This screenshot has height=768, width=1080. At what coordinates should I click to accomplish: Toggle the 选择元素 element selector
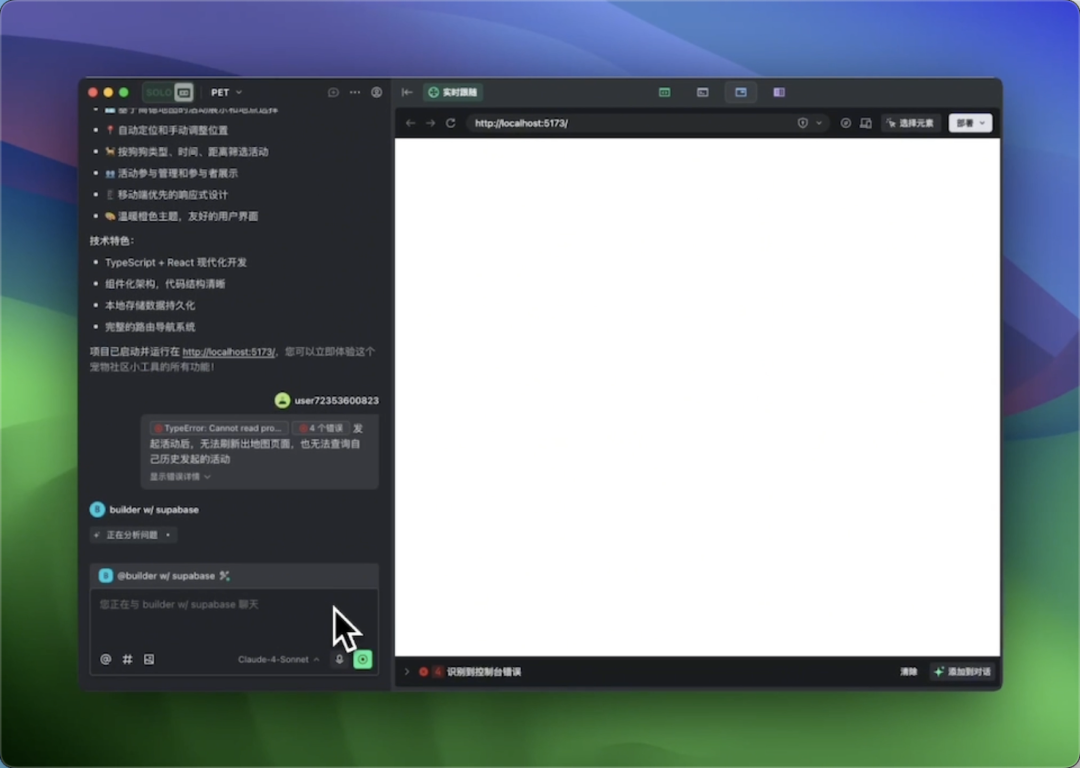910,123
